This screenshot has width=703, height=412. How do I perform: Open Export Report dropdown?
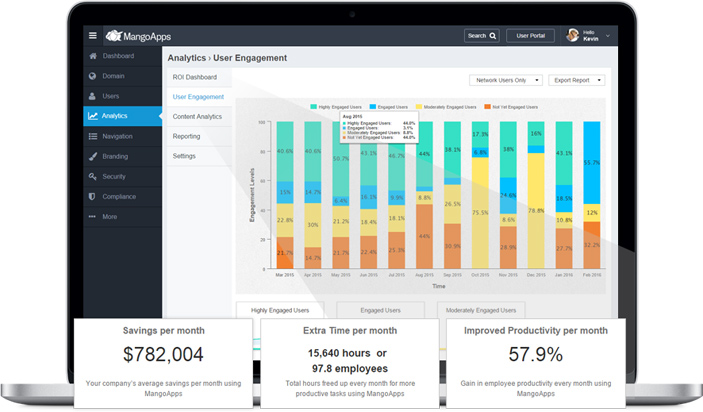pyautogui.click(x=577, y=80)
